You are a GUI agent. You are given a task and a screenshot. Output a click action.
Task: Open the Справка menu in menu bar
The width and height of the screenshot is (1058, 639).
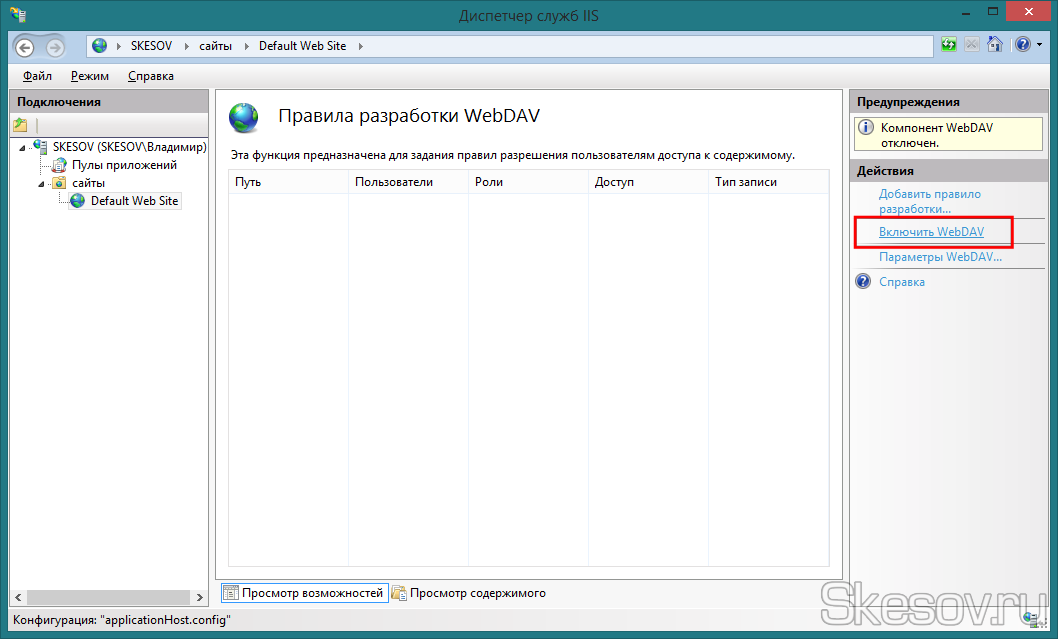point(150,76)
